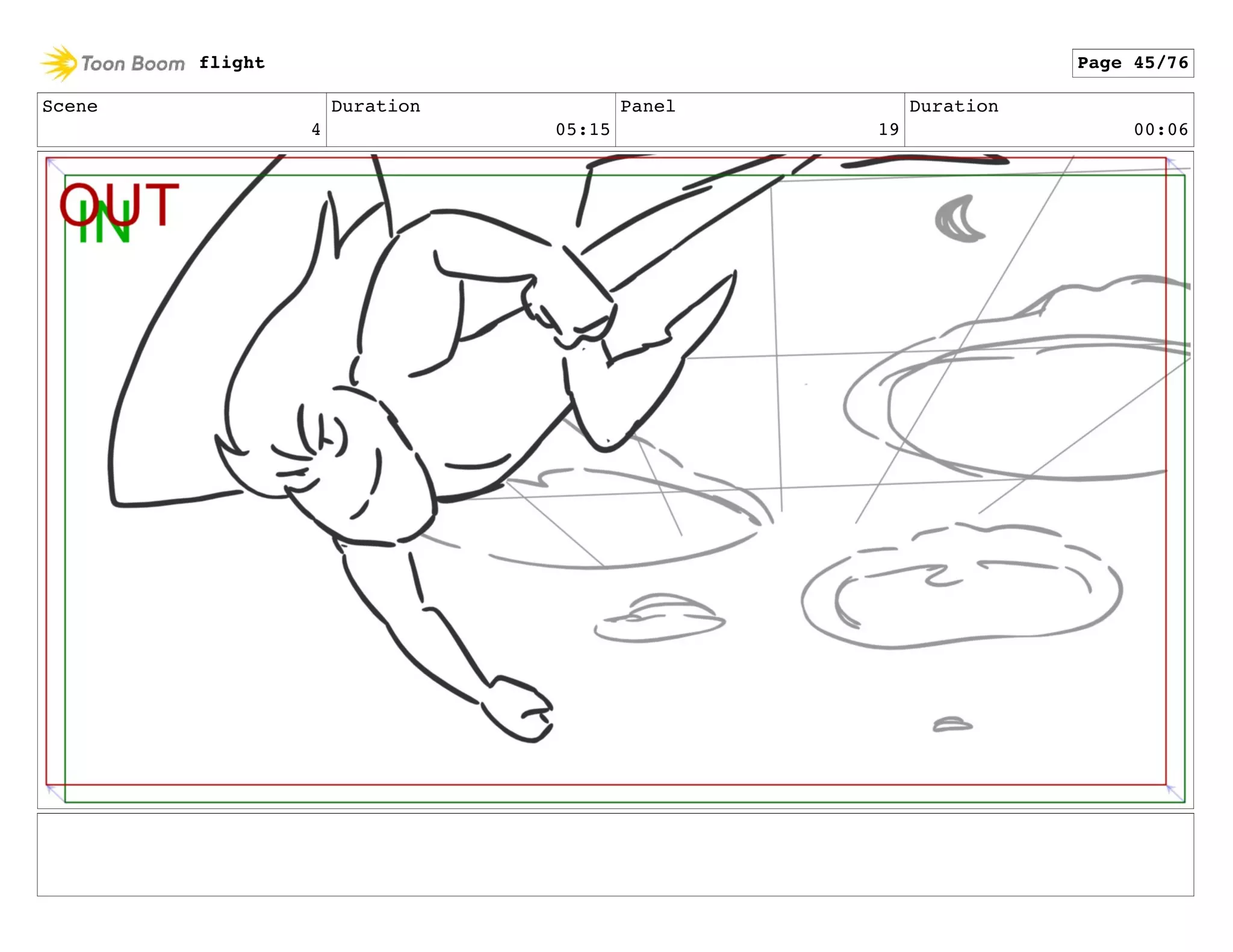Click the scene number "4"
Screen dimensions: 1233x952
pos(315,129)
